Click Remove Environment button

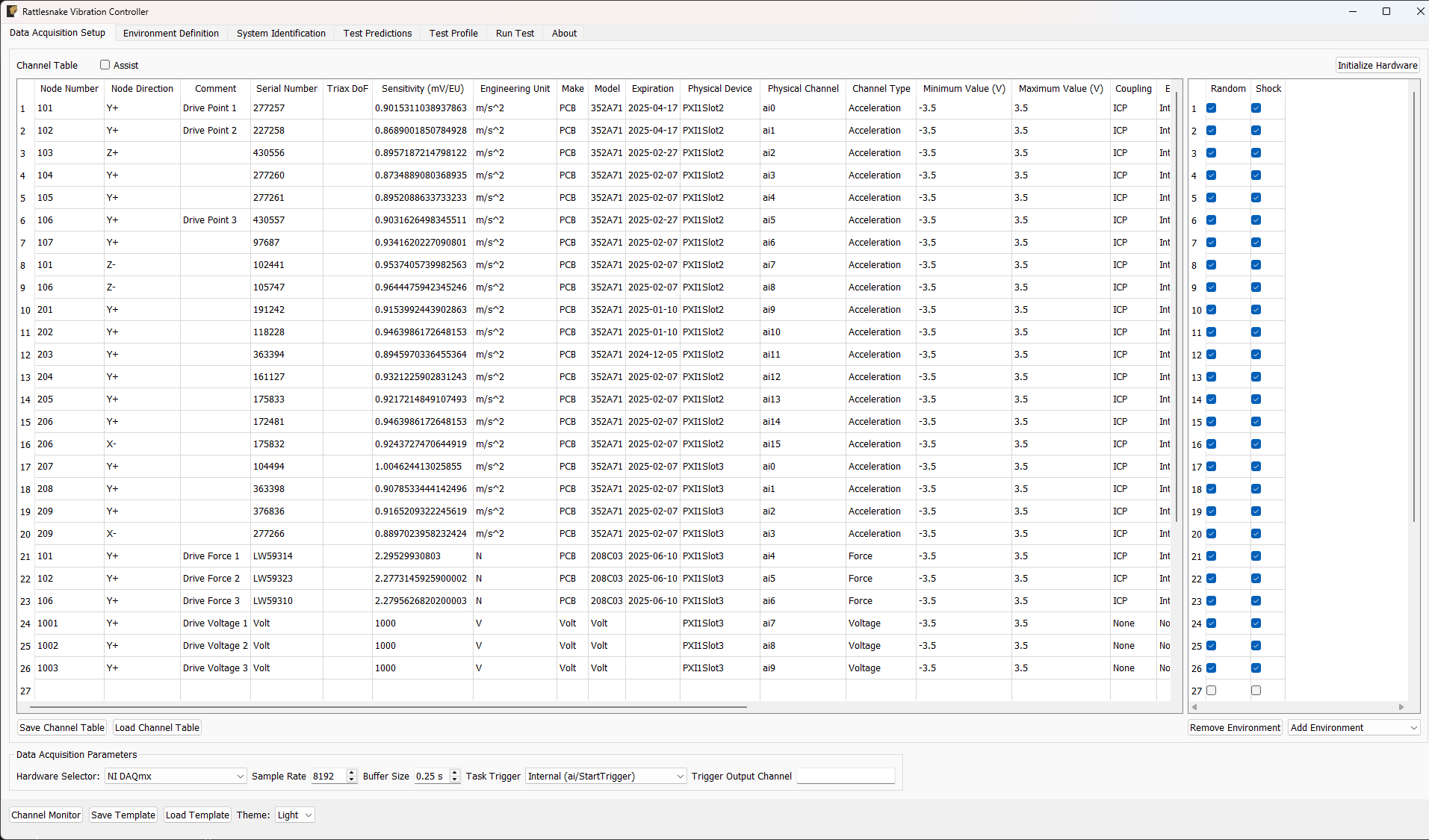pyautogui.click(x=1235, y=727)
